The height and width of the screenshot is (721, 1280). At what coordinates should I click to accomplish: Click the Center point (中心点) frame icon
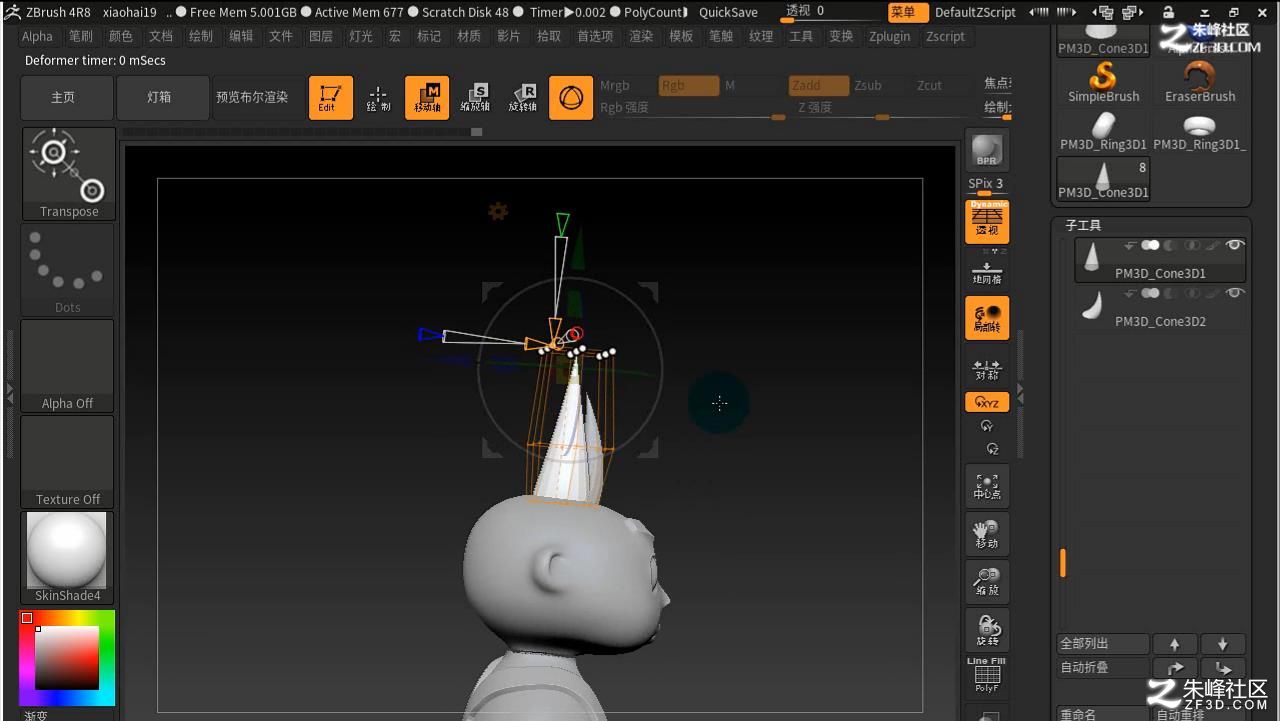tap(987, 485)
